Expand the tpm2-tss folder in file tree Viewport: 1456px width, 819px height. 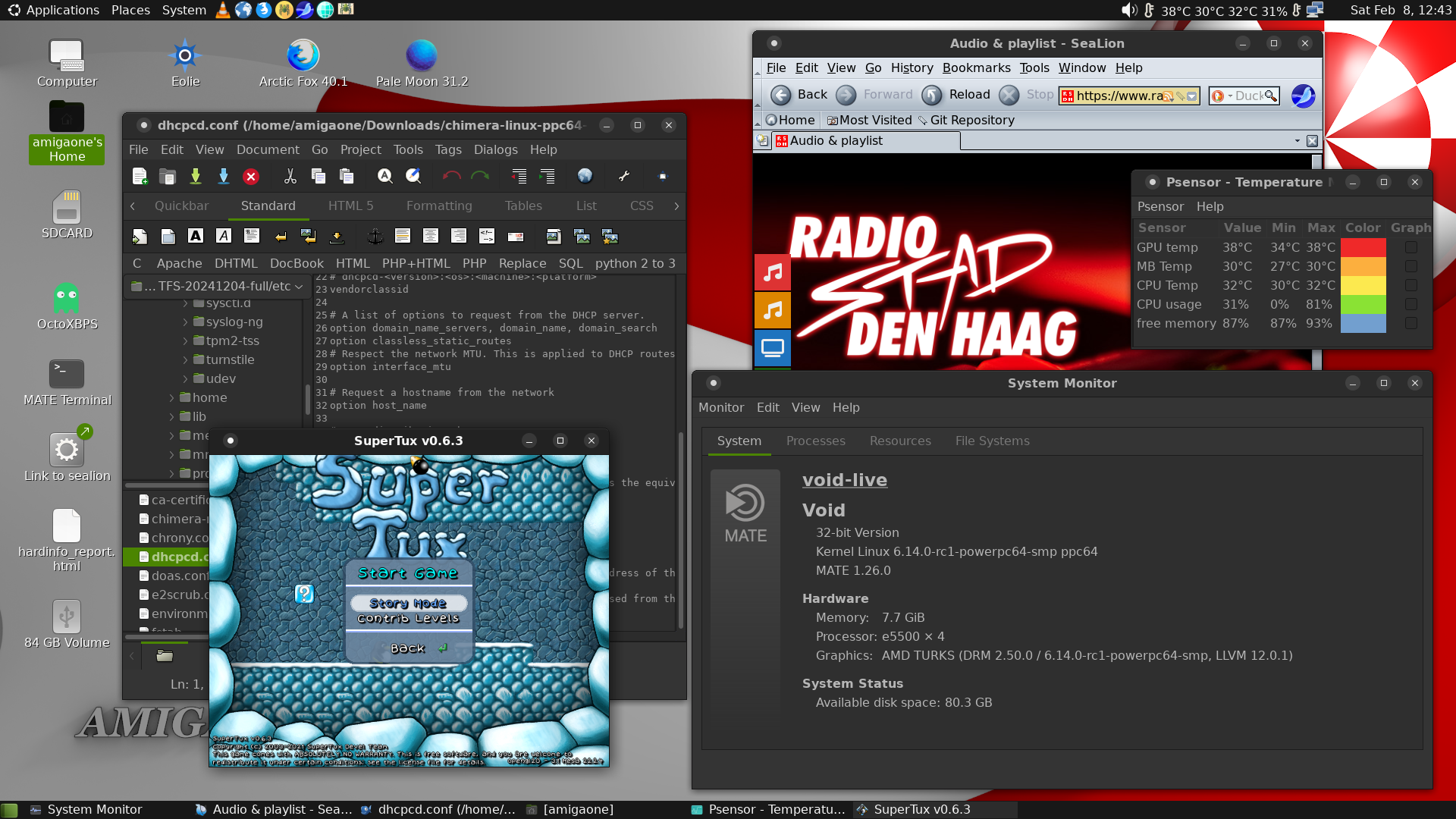point(185,341)
